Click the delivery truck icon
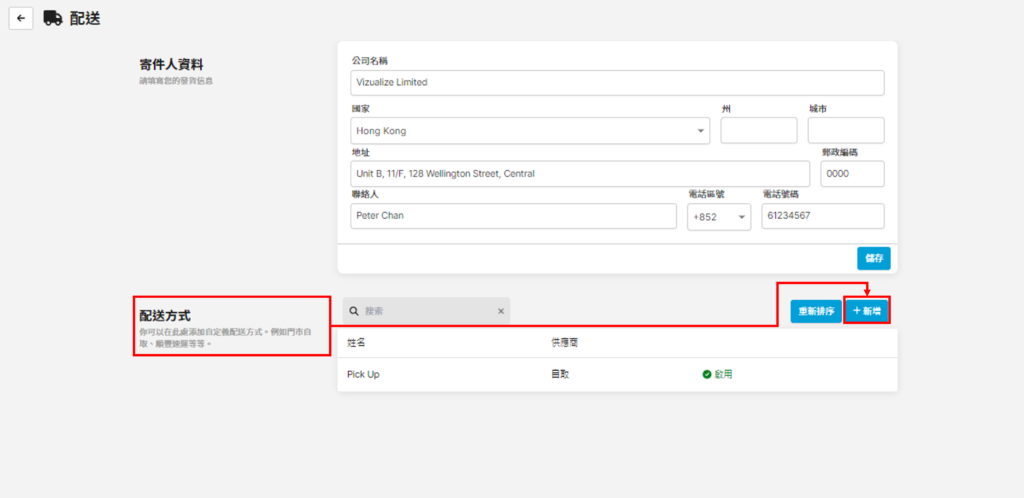1024x498 pixels. (x=53, y=18)
